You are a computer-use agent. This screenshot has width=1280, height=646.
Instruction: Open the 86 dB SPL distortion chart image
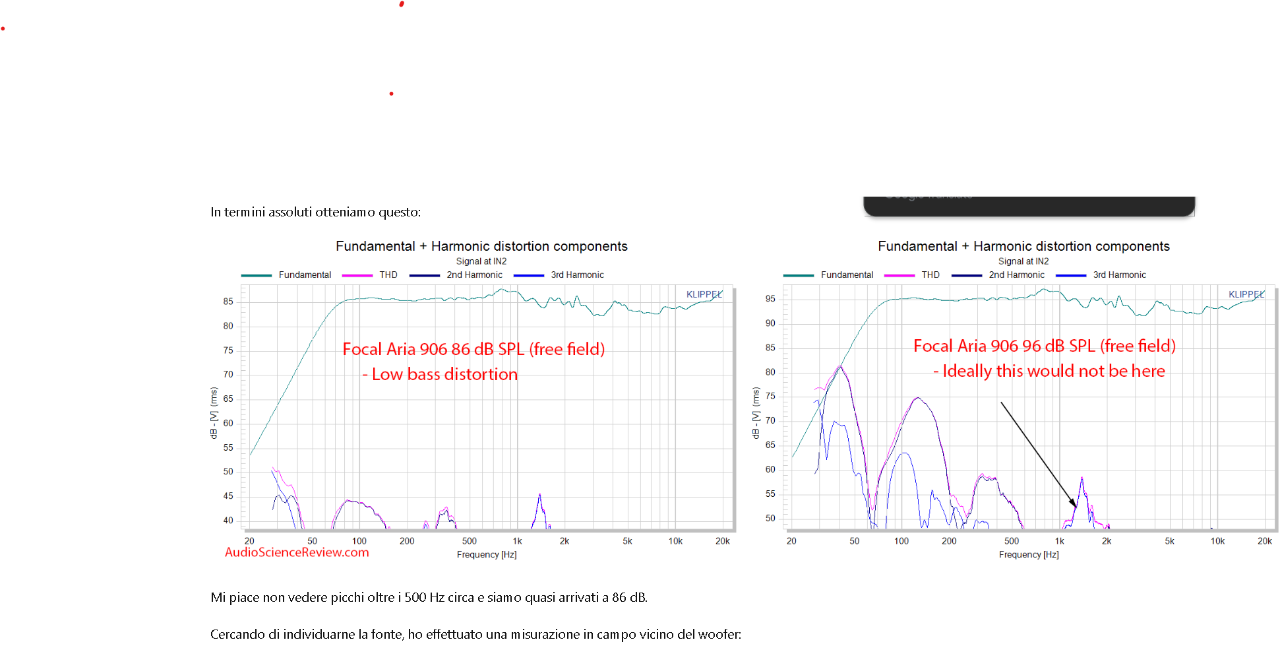[x=473, y=398]
